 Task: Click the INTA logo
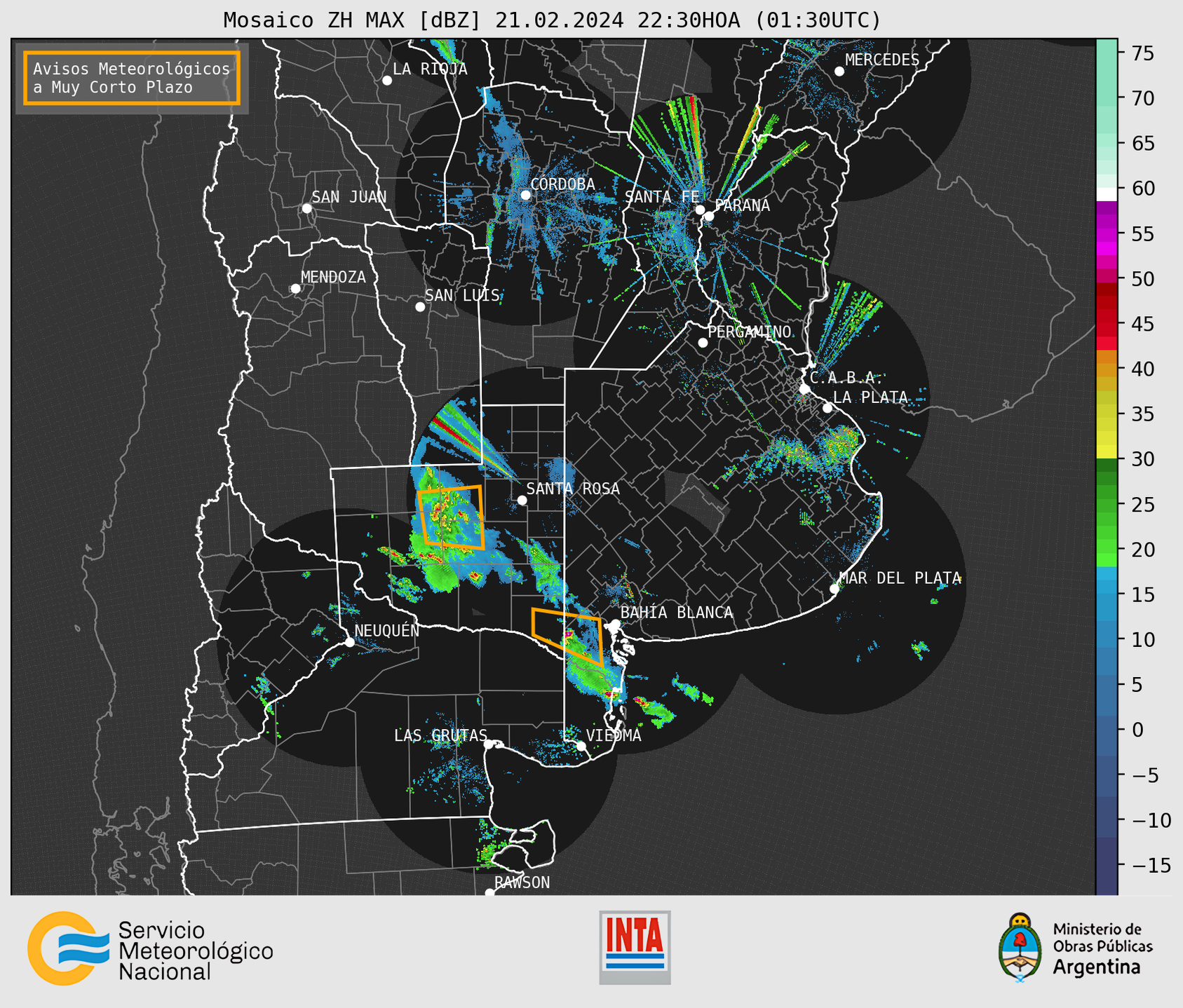[x=635, y=947]
